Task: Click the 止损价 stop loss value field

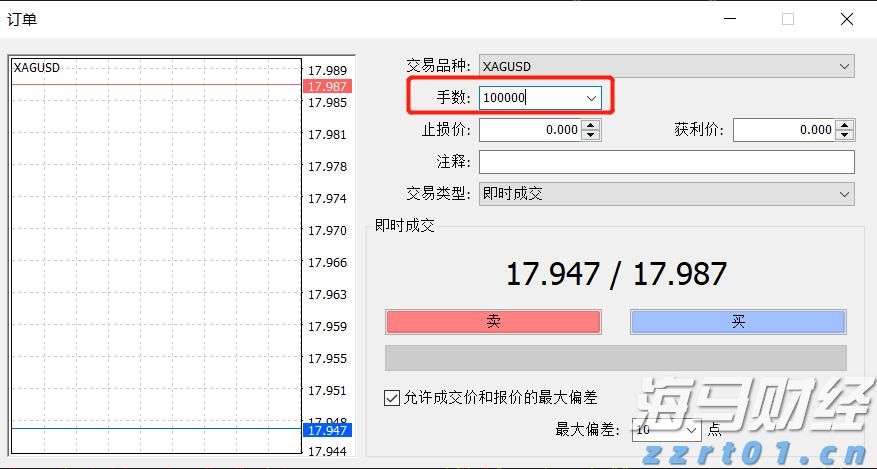Action: click(530, 130)
